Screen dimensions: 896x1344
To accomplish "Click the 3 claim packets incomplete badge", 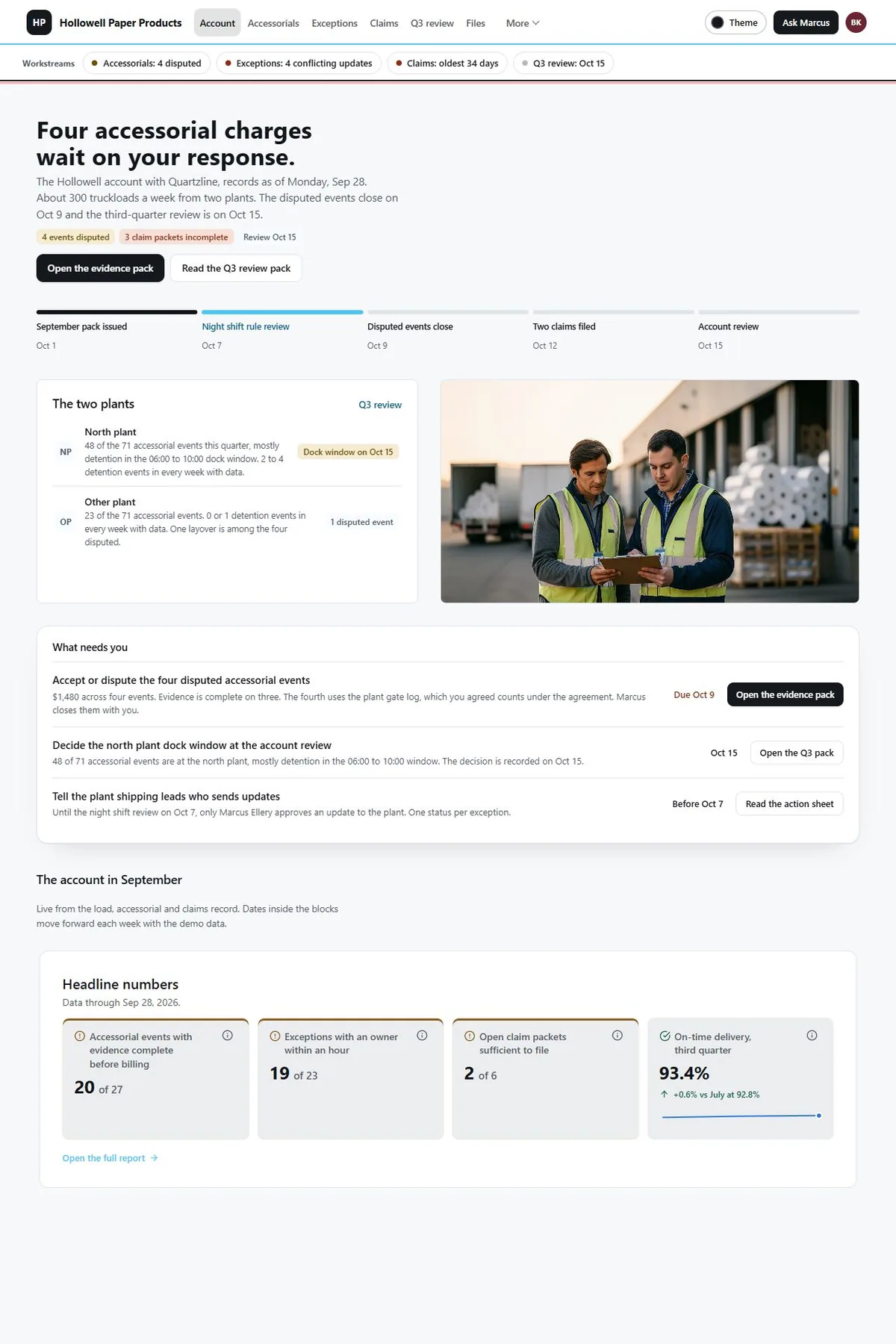I will pos(176,237).
